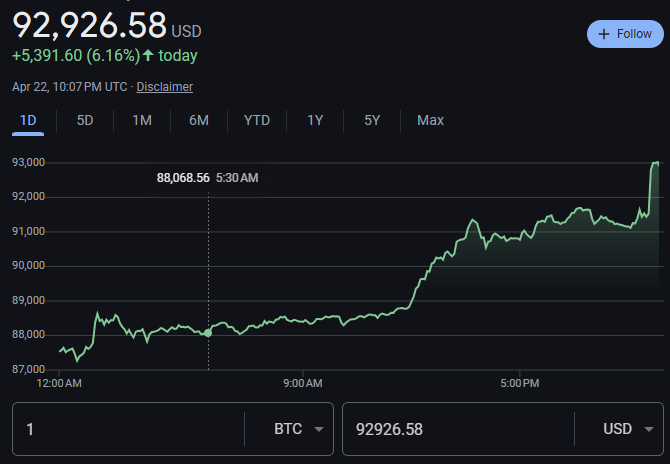Screen dimensions: 670x464
Task: Click the +5,391.60 (6.16%) change text
Action: click(x=76, y=56)
